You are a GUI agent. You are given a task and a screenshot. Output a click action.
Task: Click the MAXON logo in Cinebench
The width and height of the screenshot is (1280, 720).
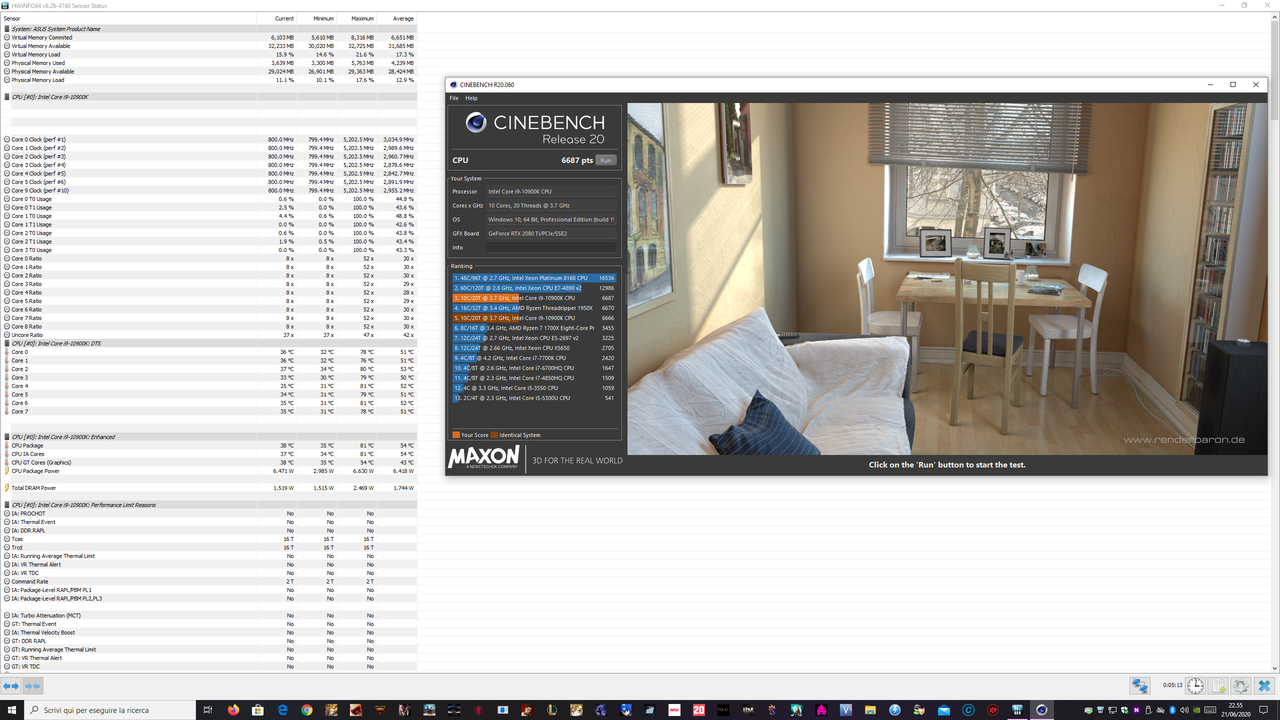coord(483,459)
